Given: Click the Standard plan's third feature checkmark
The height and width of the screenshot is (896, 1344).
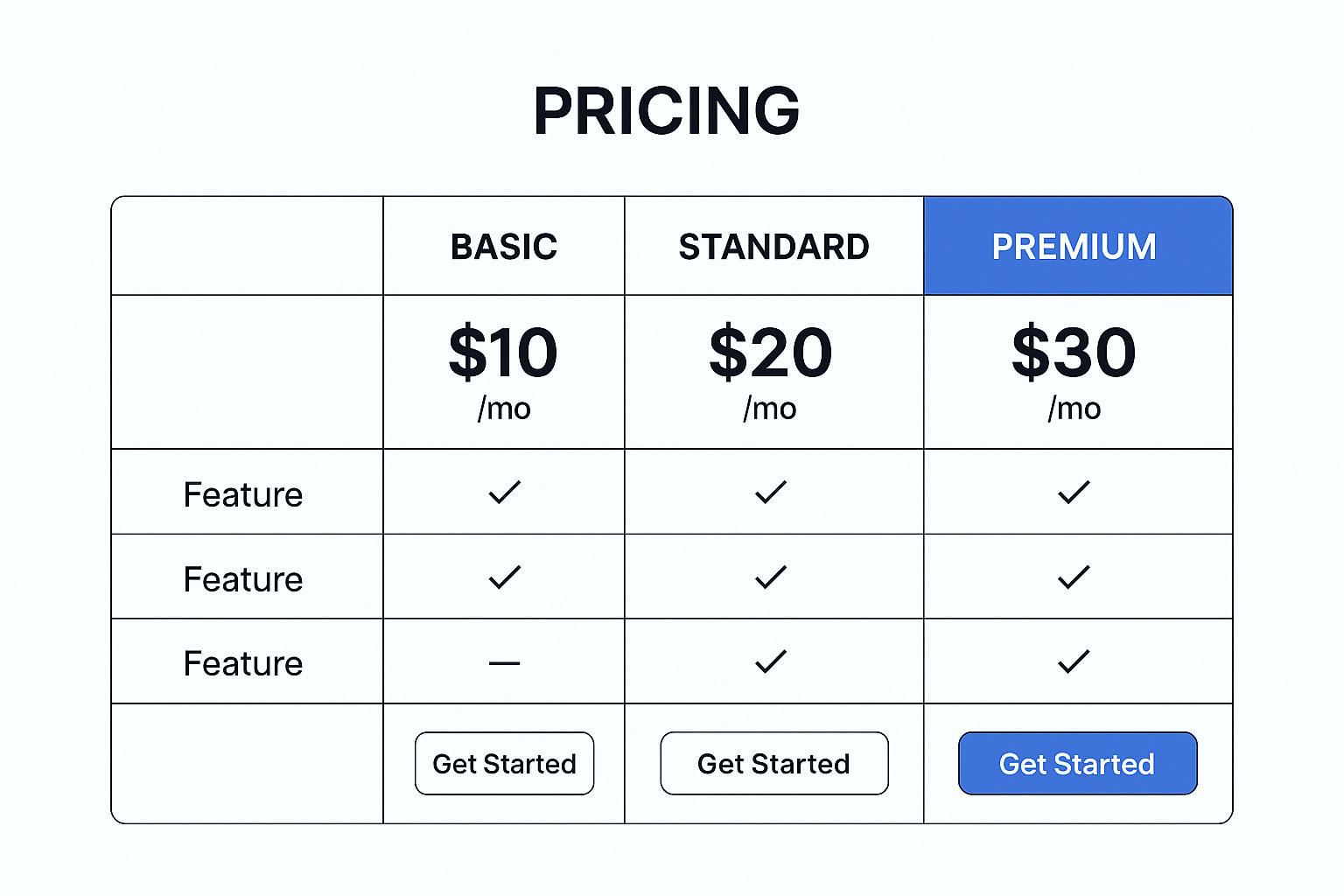Looking at the screenshot, I should click(x=771, y=661).
